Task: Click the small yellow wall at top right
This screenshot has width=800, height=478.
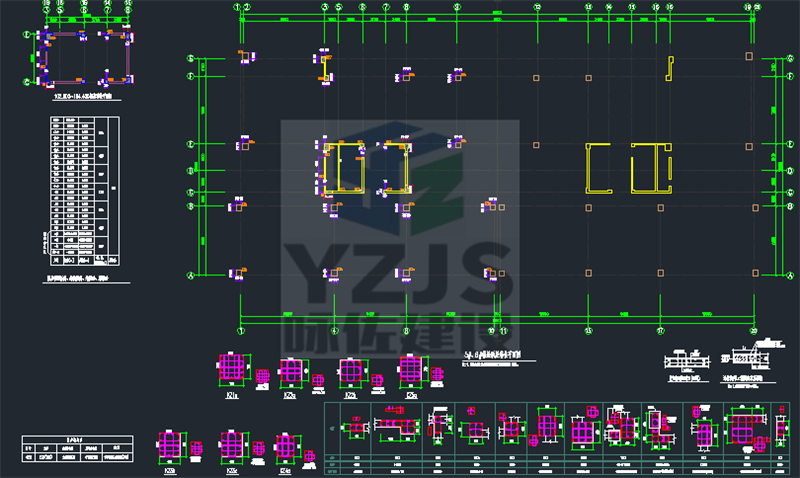Action: [669, 68]
